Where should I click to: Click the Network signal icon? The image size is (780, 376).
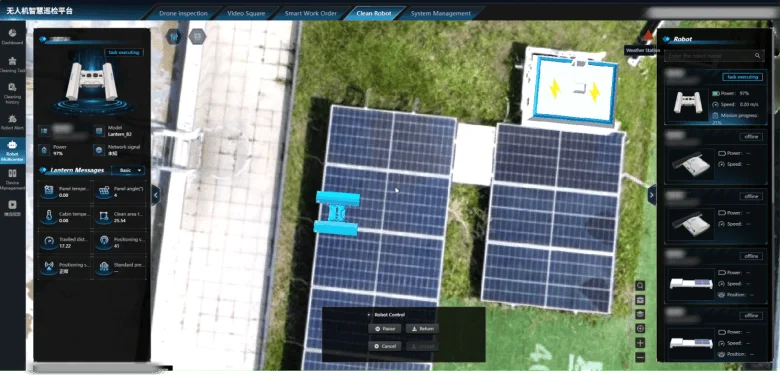(x=99, y=150)
